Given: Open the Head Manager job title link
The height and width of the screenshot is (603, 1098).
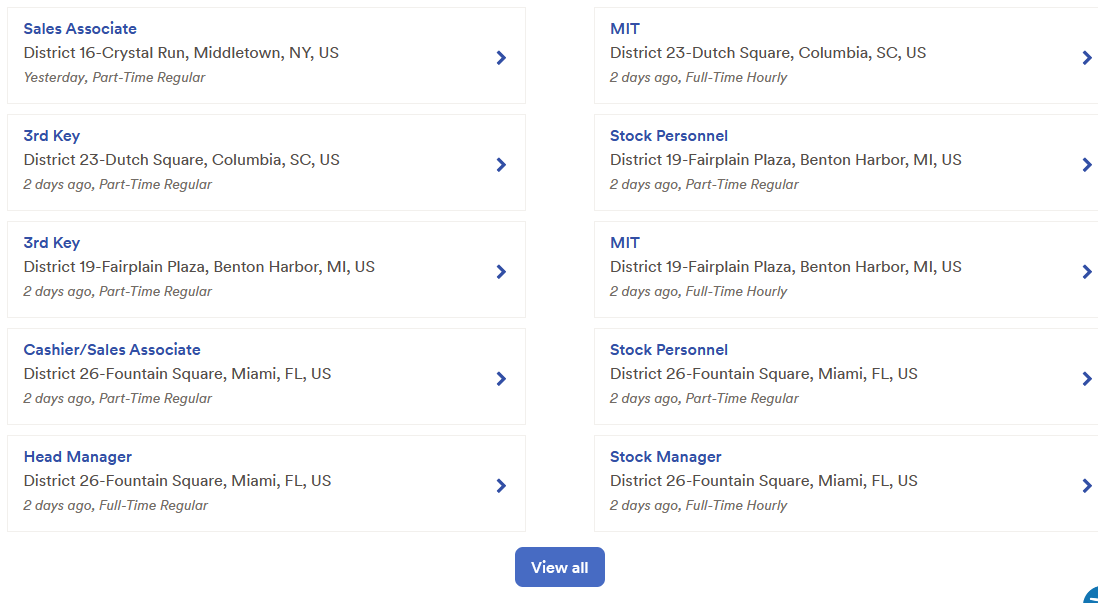Looking at the screenshot, I should tap(78, 457).
